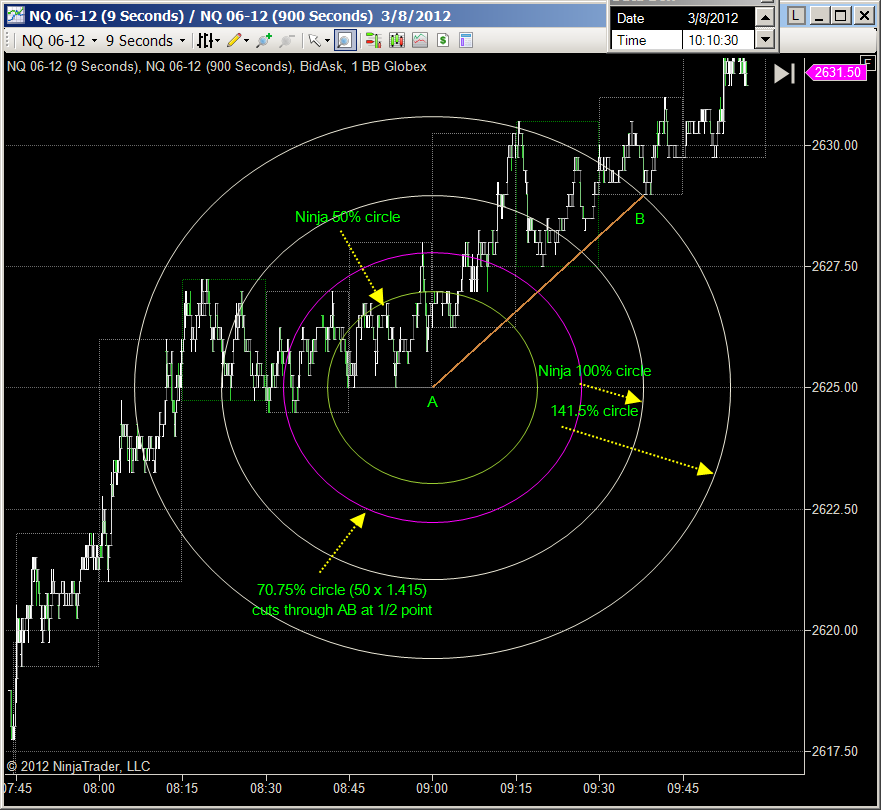Select the cursor pointer tool icon
The height and width of the screenshot is (810, 881).
tap(314, 40)
